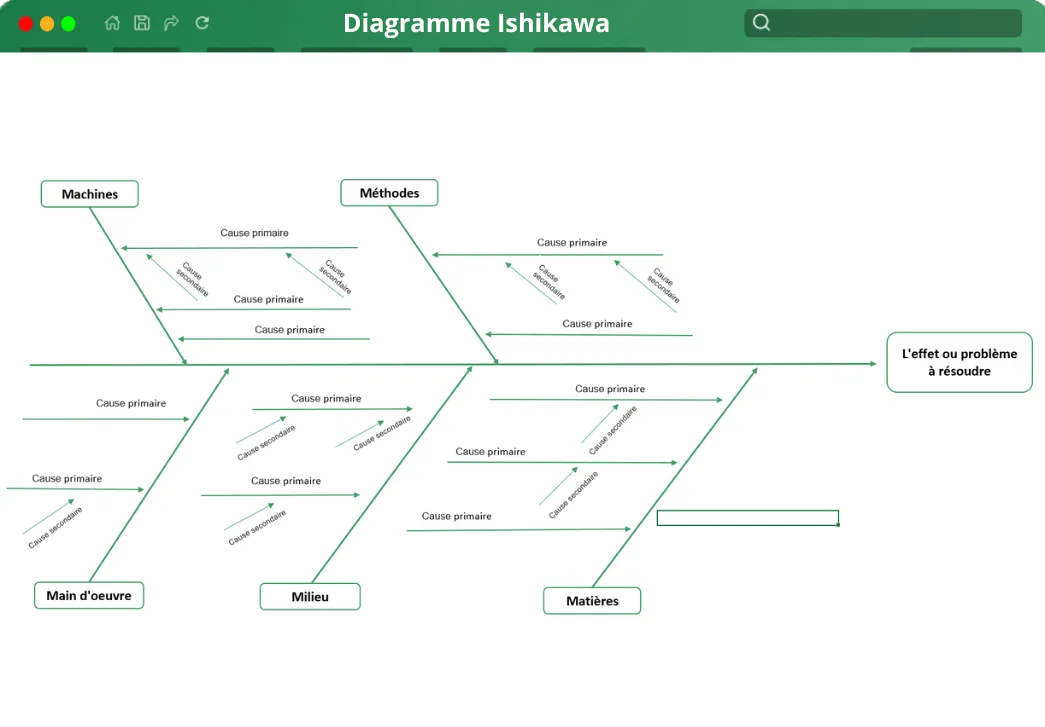Focus the search bar field
Viewport: 1045px width, 727px height.
(883, 23)
